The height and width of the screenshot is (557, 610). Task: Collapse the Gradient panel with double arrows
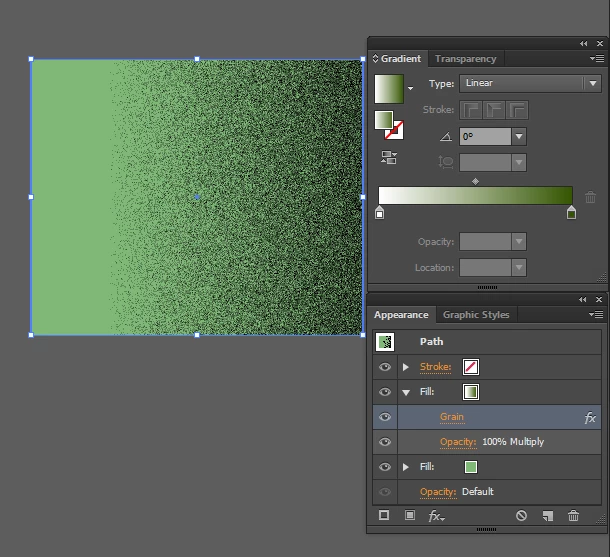coord(584,44)
